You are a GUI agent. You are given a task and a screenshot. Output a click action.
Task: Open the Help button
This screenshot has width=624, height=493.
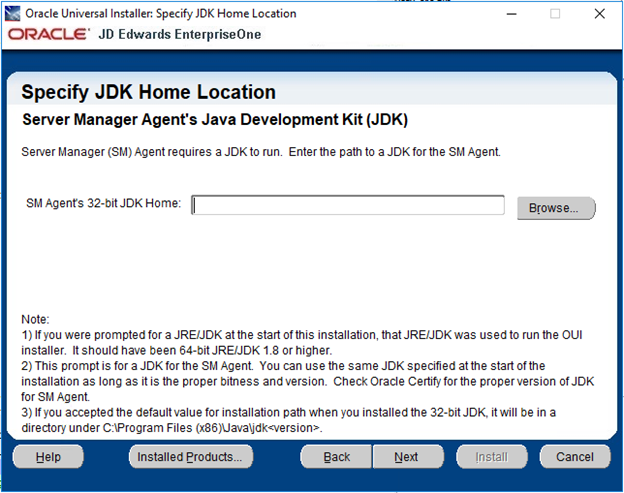point(48,457)
